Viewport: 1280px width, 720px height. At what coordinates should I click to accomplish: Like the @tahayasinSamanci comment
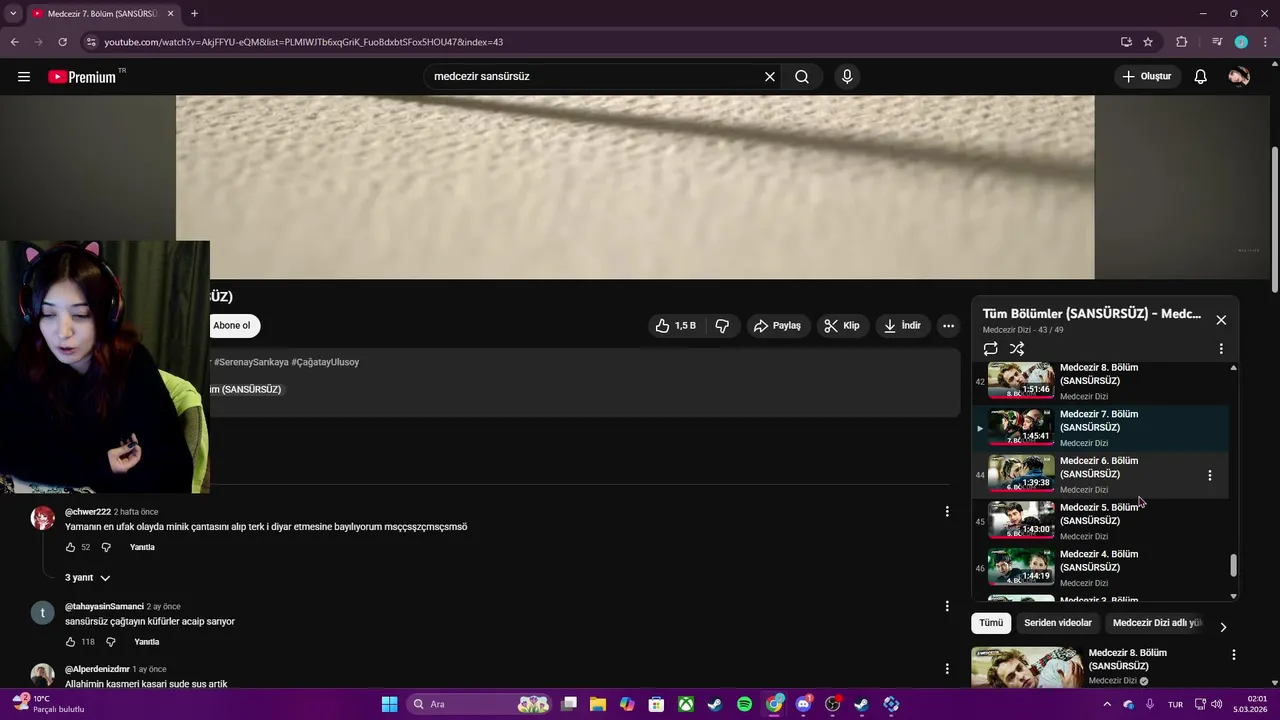[70, 642]
